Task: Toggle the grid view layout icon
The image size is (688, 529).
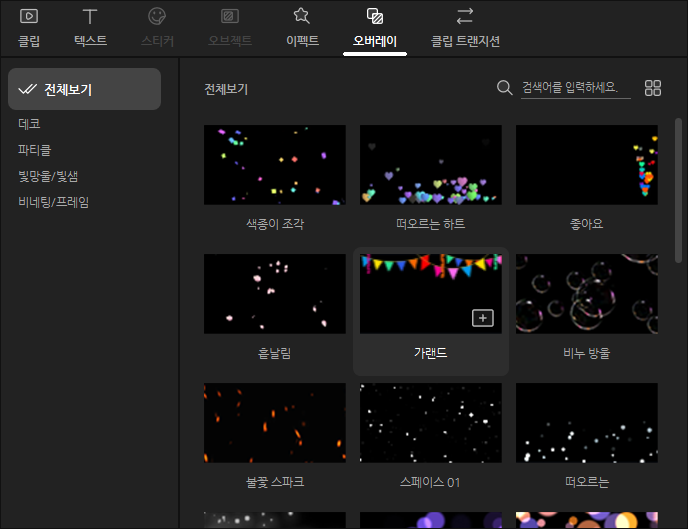Action: 653,88
